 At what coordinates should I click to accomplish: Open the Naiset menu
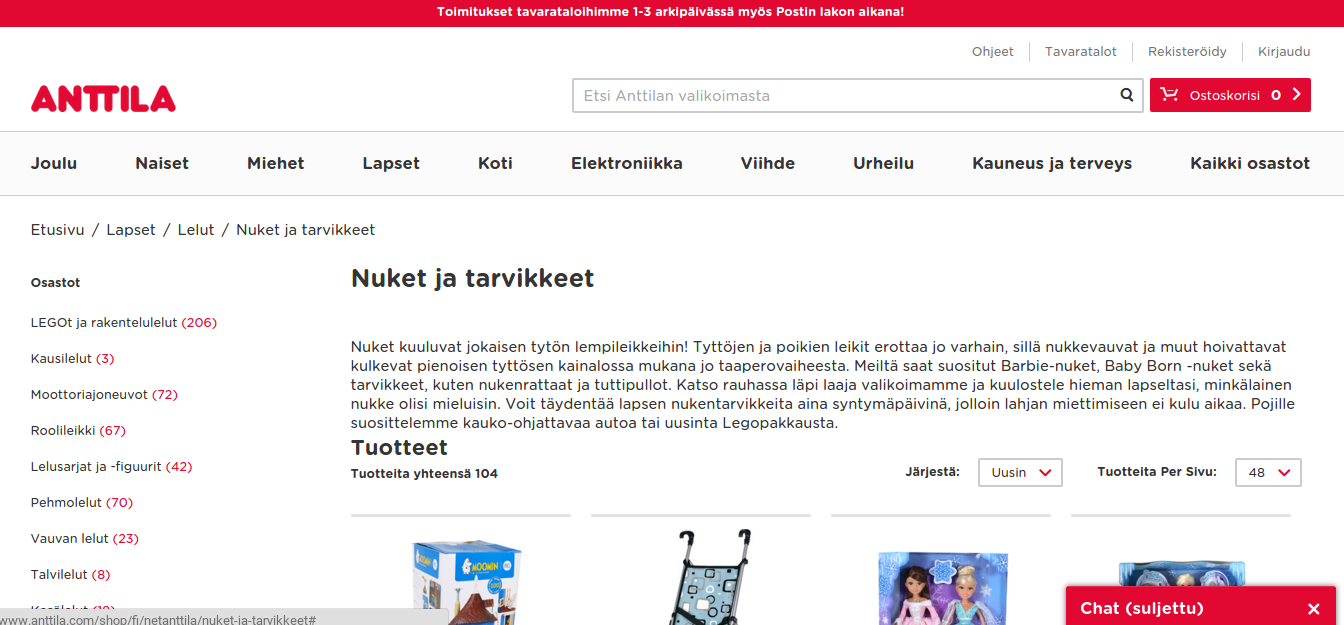(162, 163)
